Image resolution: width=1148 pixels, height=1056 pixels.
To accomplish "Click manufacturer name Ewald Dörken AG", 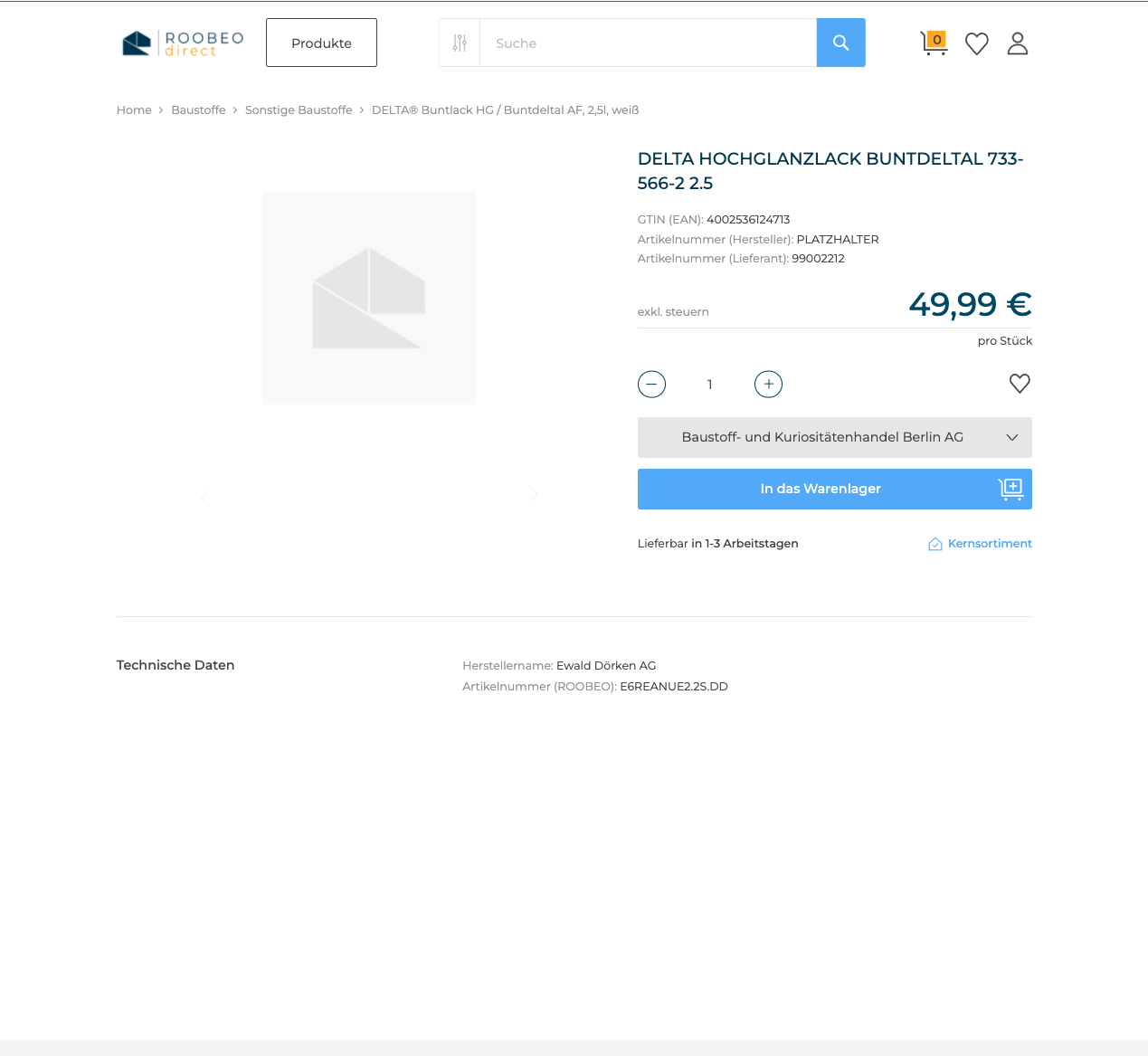I will [606, 666].
